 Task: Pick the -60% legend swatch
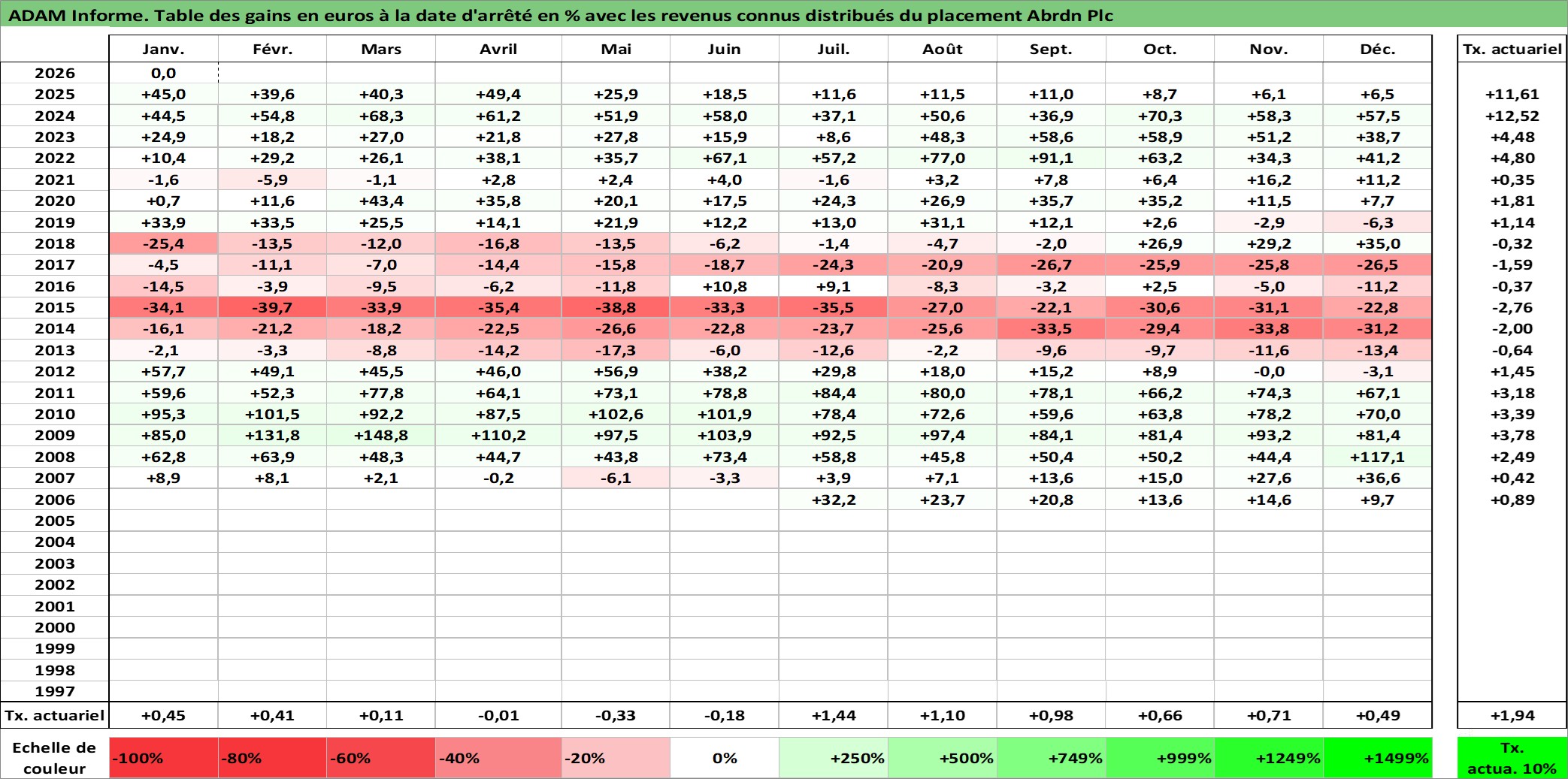[381, 758]
